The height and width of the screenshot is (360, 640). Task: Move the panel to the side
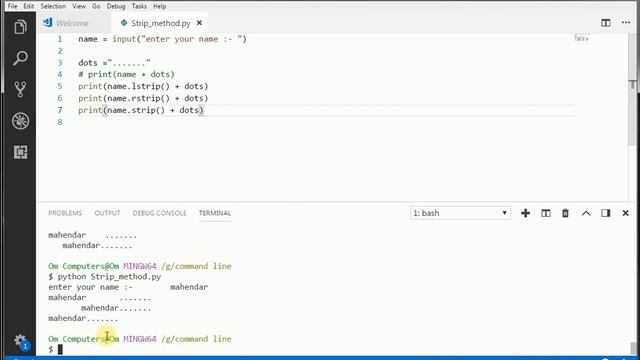pyautogui.click(x=606, y=213)
